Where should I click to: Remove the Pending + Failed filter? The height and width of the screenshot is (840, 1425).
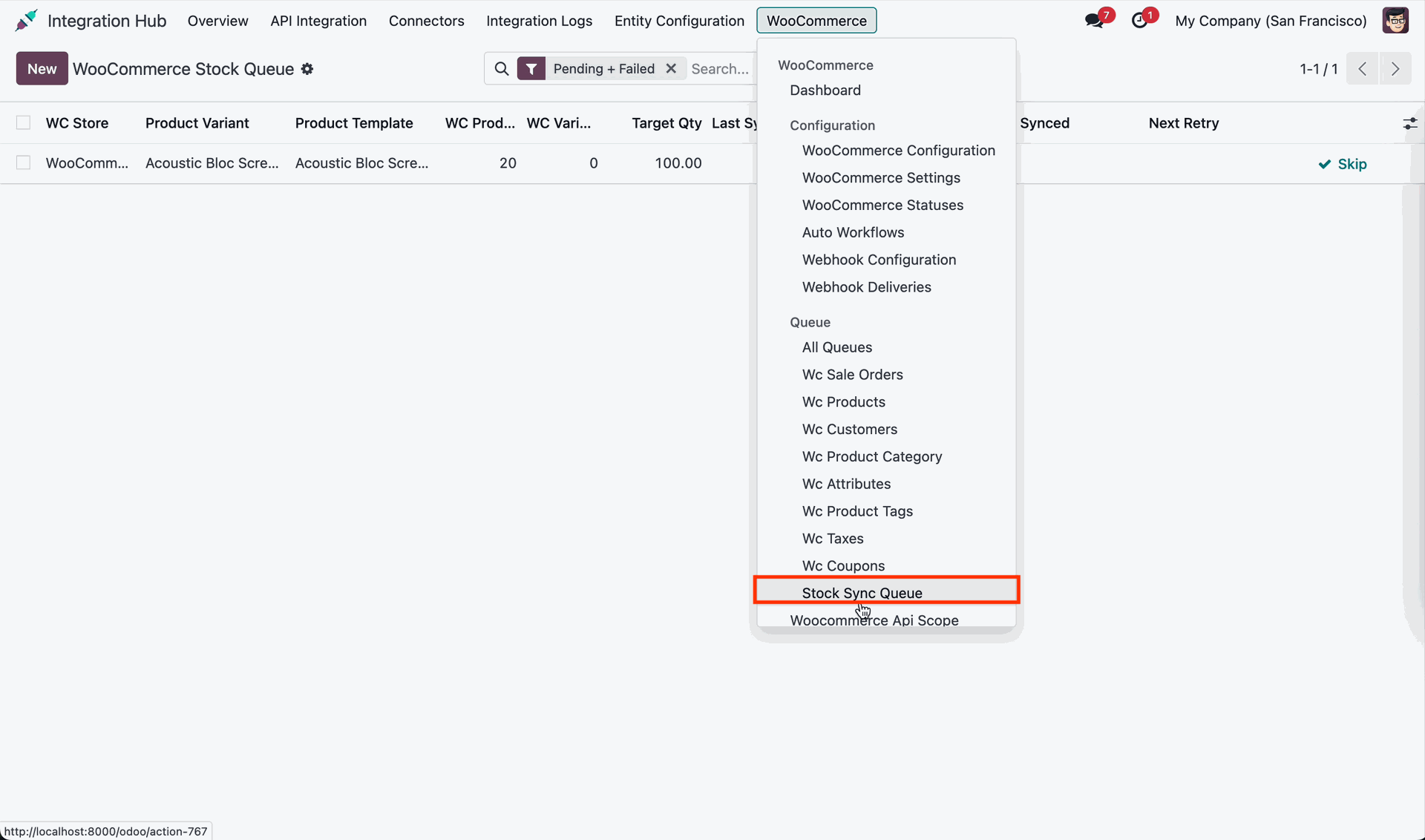[x=671, y=68]
